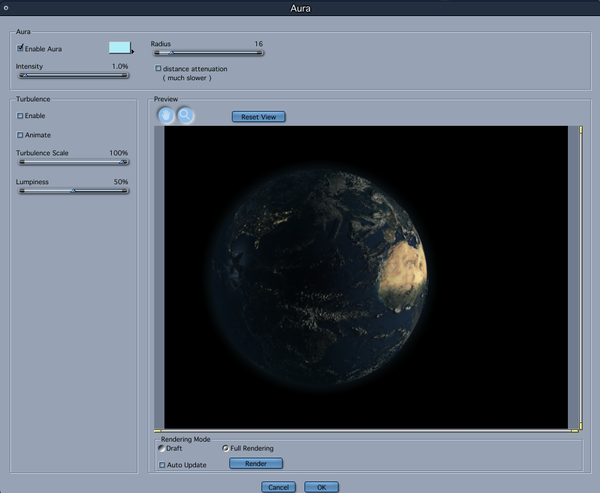Select Draft rendering mode
Screen dimensions: 600x493
(x=162, y=448)
